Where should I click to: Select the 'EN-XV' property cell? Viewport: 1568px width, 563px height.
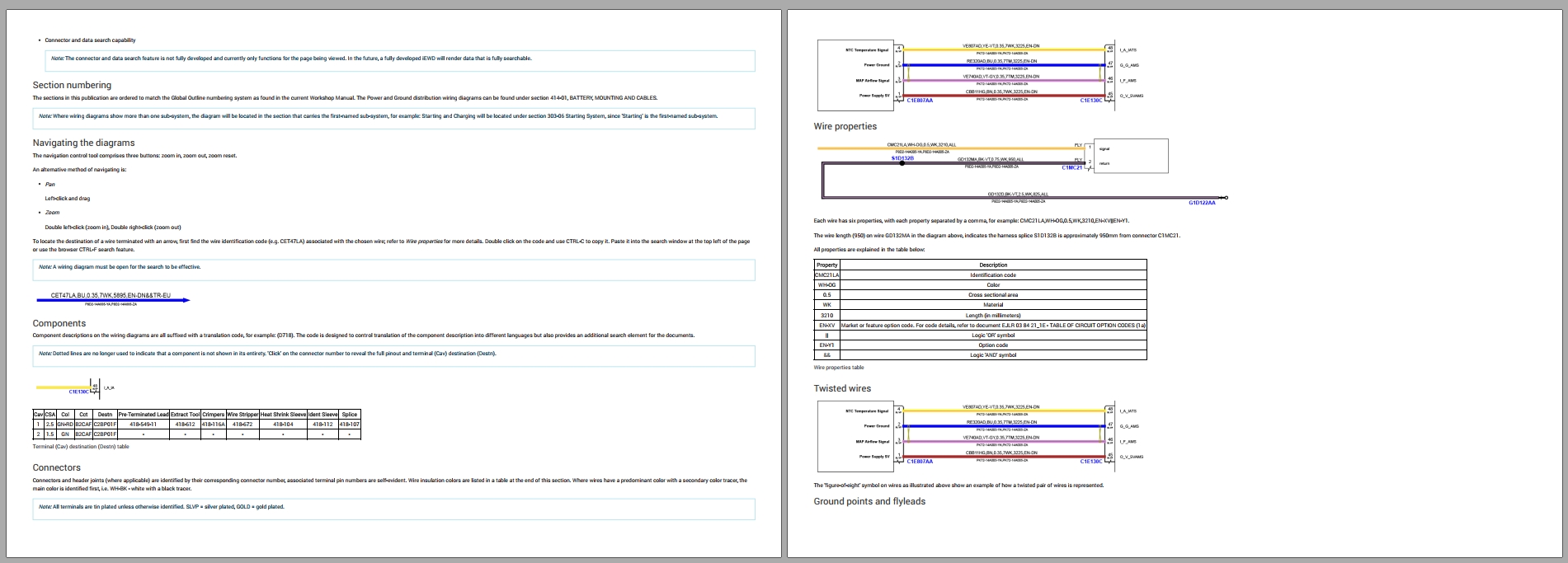pyautogui.click(x=826, y=325)
